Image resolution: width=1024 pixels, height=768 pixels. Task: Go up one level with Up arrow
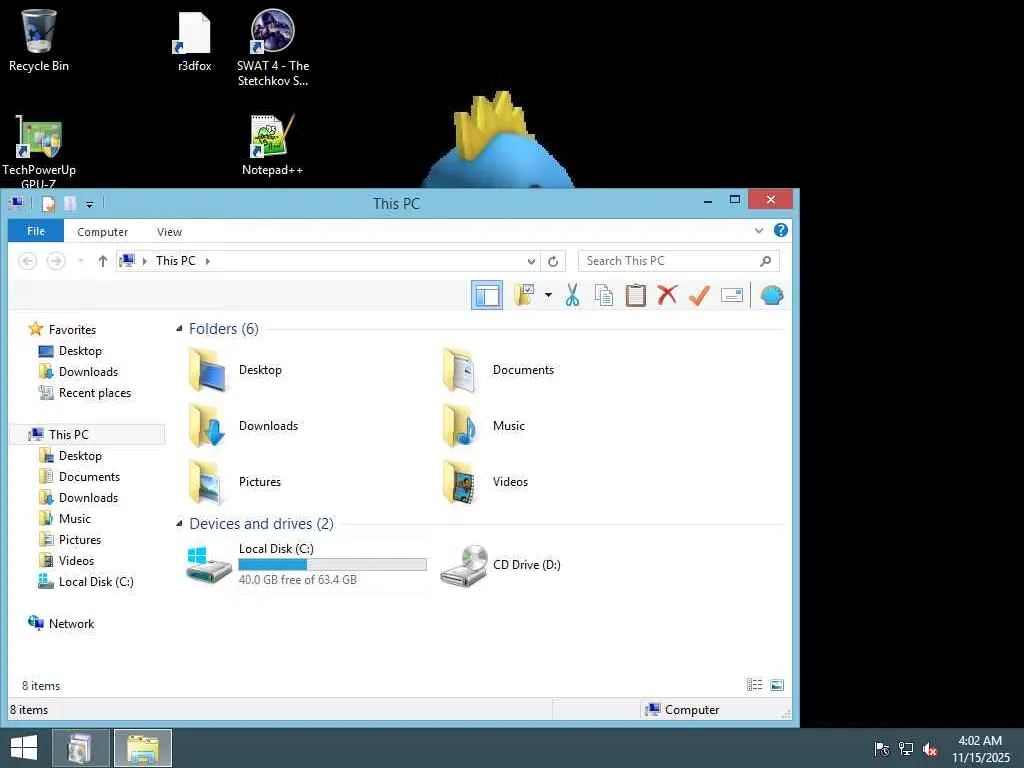[x=103, y=261]
